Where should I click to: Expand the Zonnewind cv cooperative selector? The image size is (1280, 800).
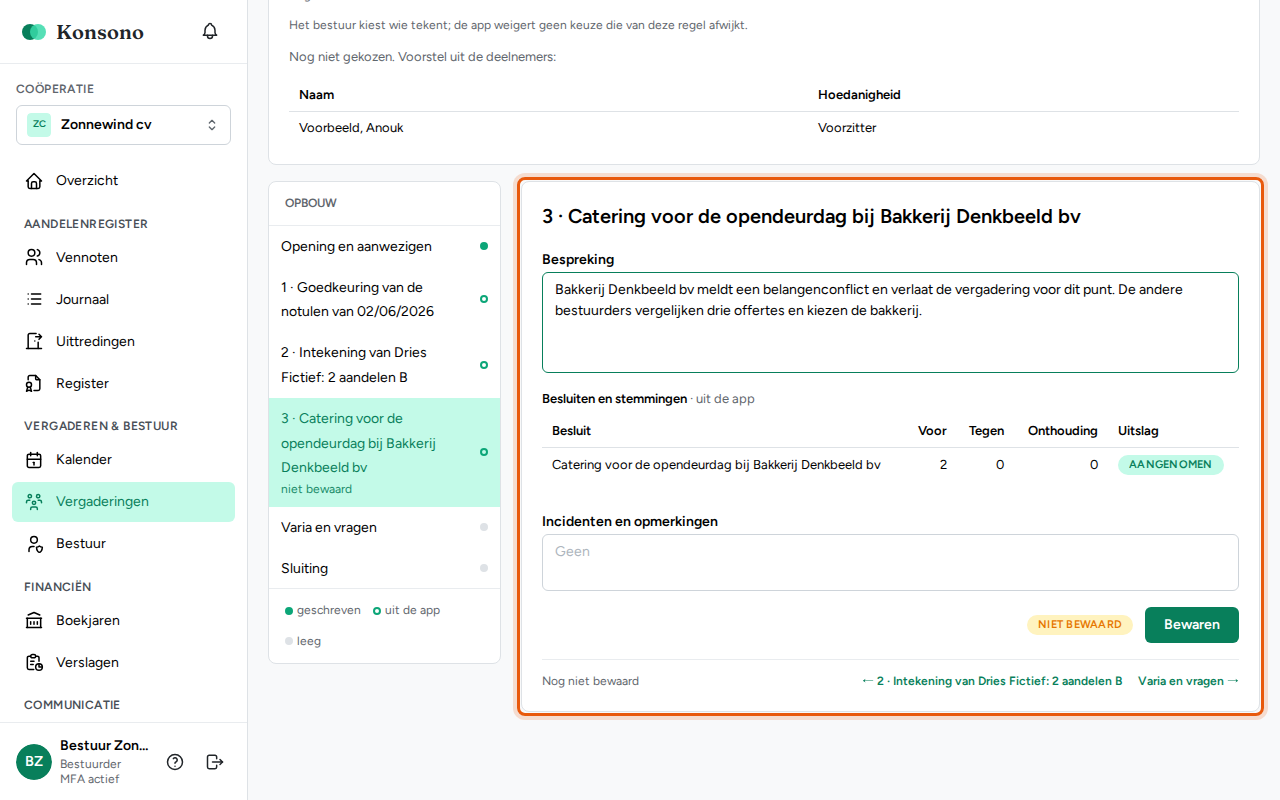click(x=123, y=125)
